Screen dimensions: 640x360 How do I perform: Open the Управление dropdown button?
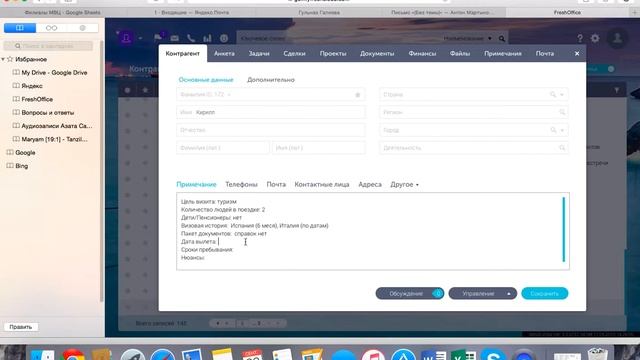click(482, 293)
